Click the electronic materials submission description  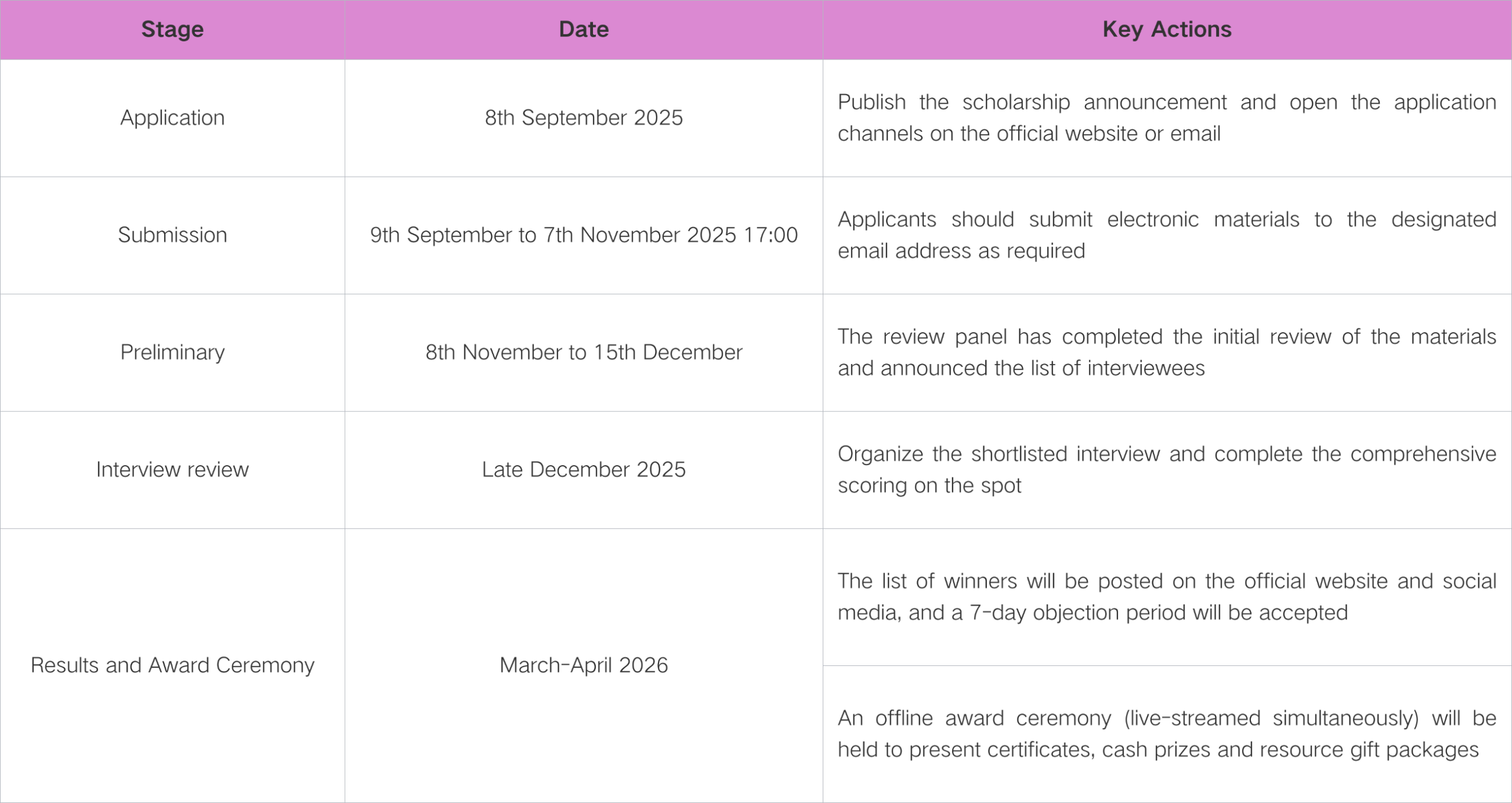[1166, 235]
